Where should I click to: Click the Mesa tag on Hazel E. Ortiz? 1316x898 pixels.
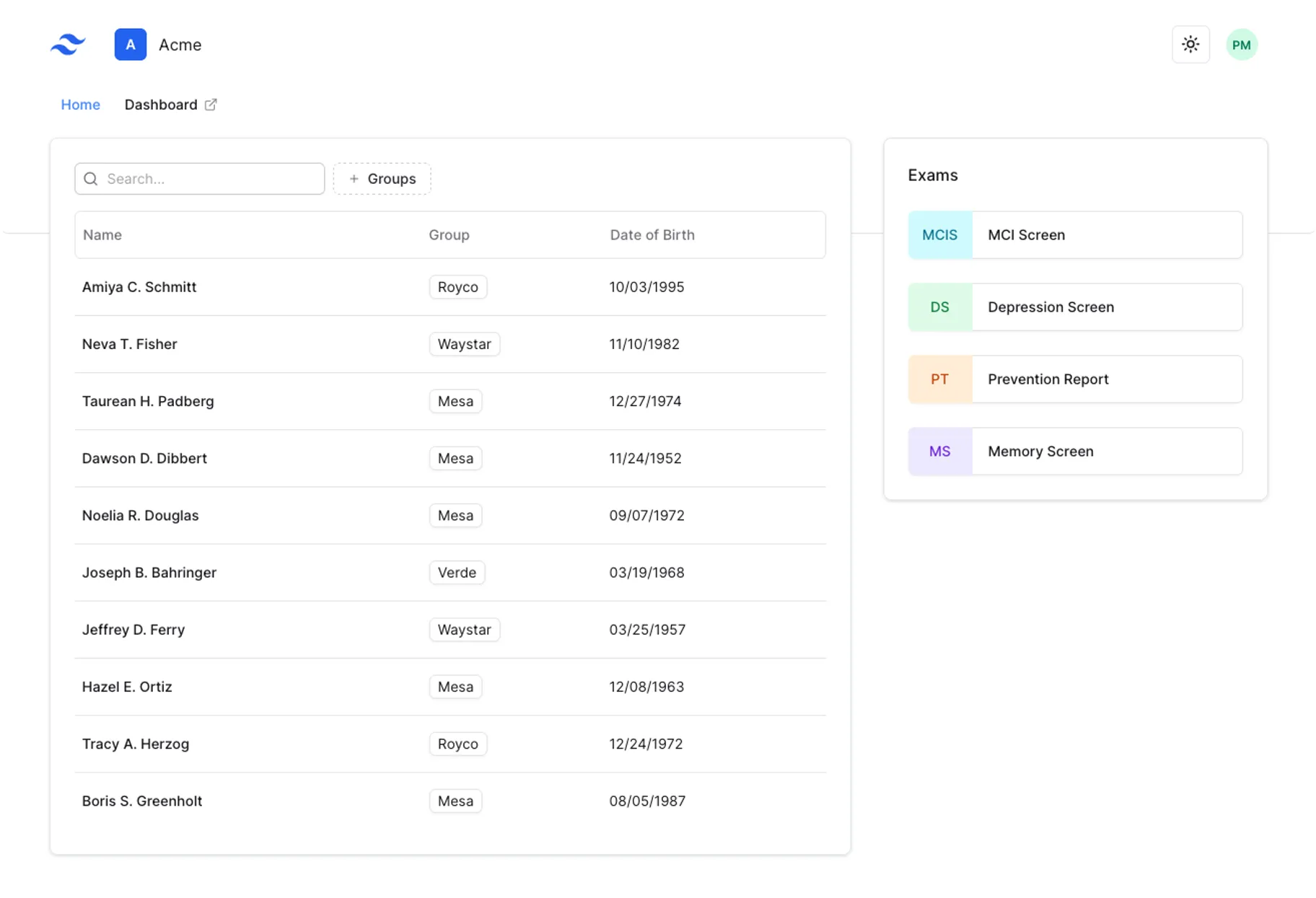tap(455, 687)
